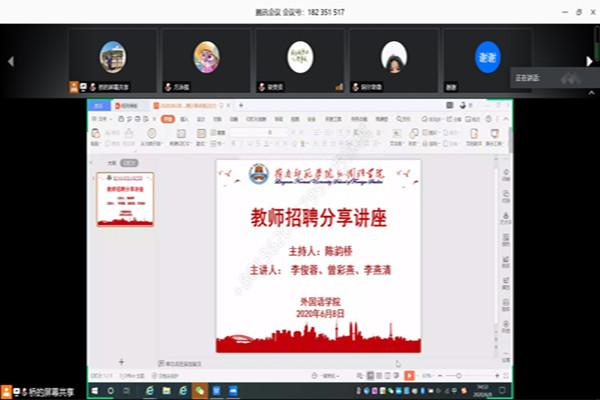Add a new slide with the plus button

[x=121, y=361]
